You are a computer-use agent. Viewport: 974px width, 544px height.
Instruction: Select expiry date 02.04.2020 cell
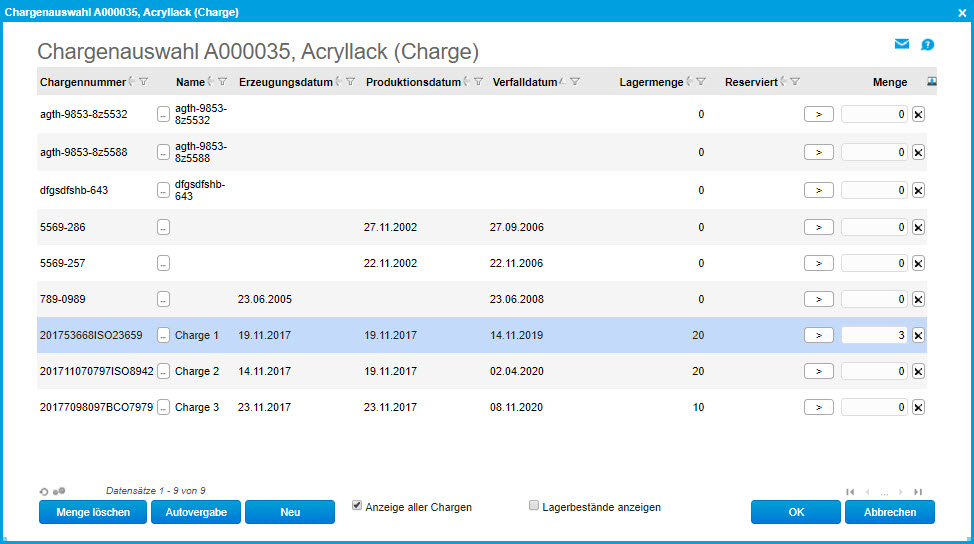[516, 371]
